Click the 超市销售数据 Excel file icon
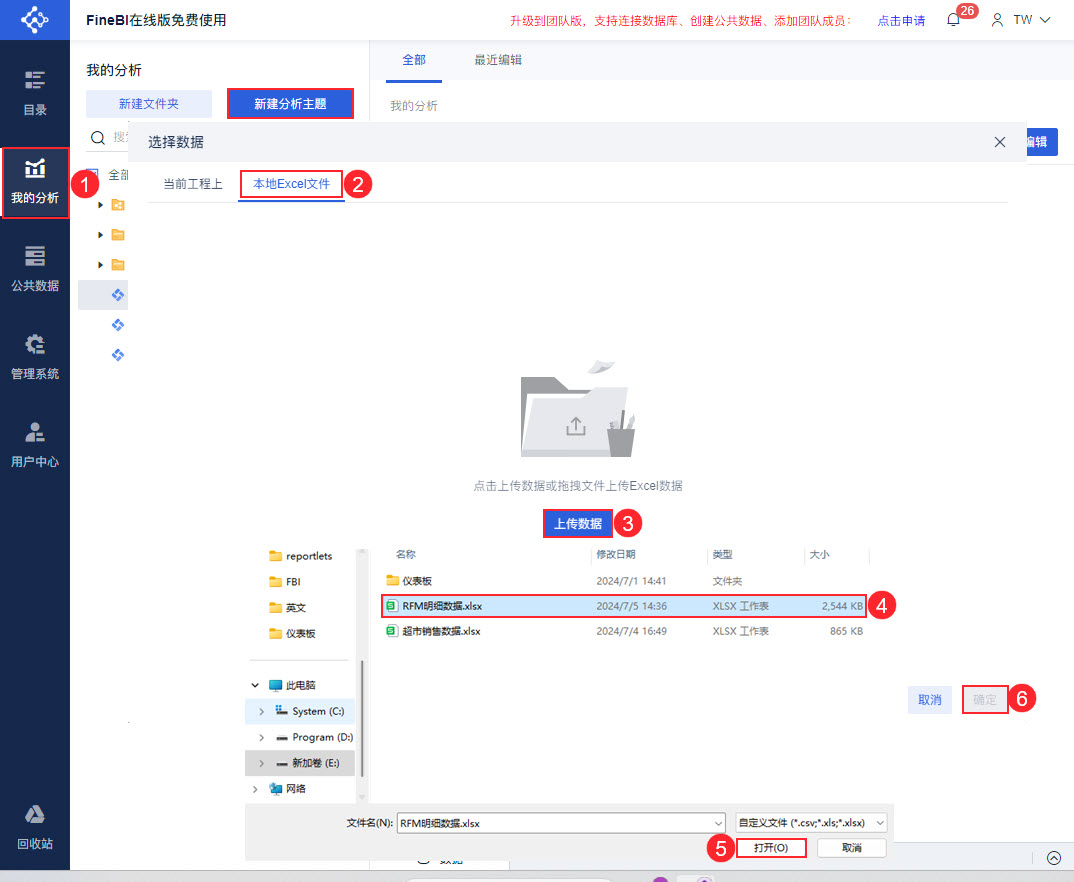The width and height of the screenshot is (1074, 882). coord(391,631)
